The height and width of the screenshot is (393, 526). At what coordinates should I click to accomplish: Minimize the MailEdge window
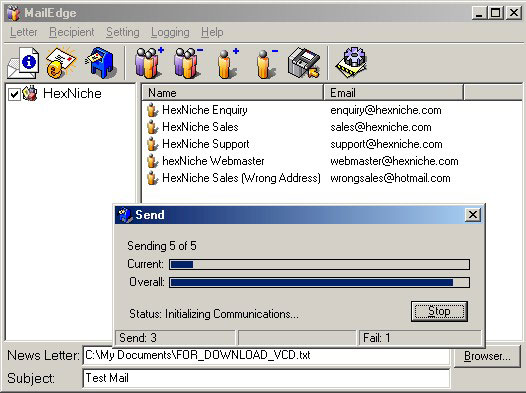point(480,13)
